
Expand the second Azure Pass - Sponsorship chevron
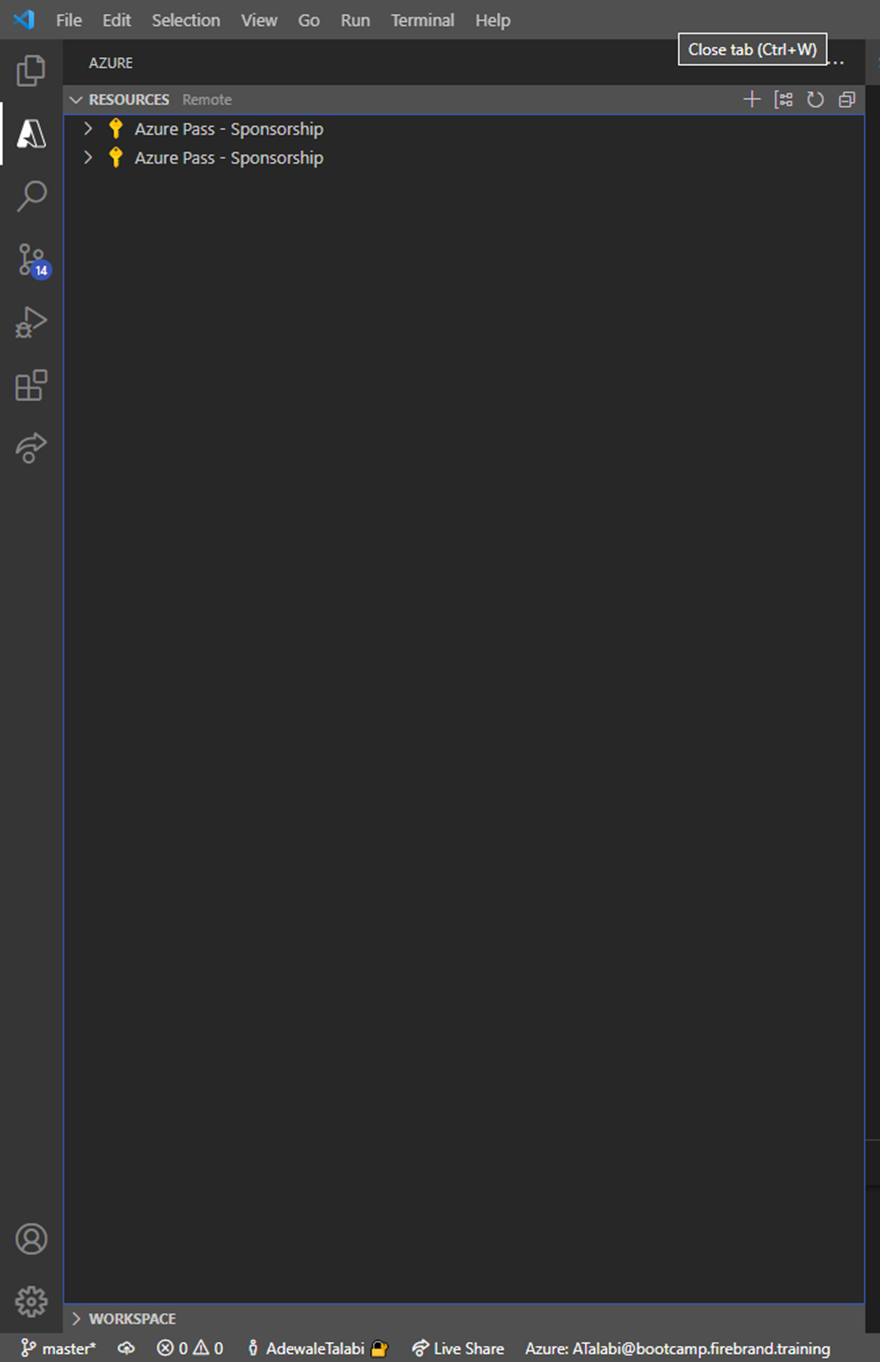88,158
